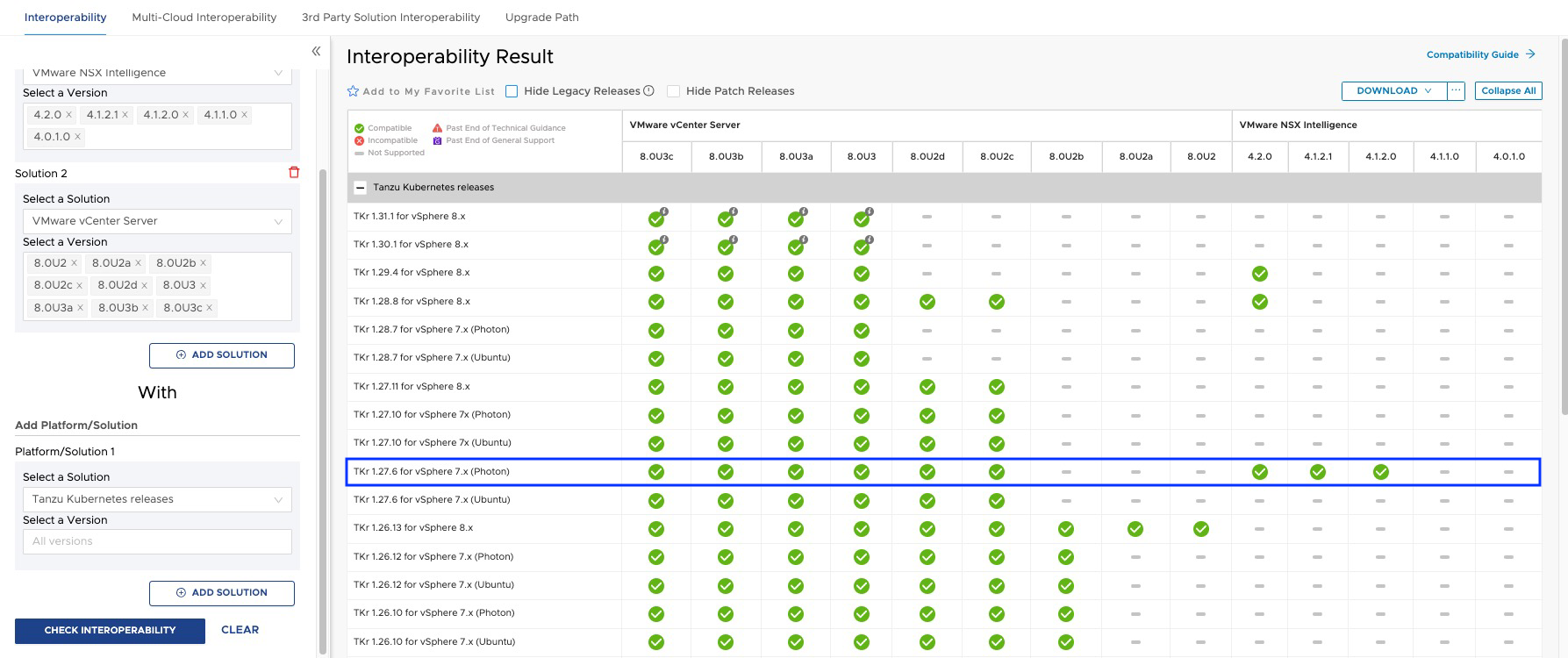
Task: Click info icon beside Hide Legacy Releases
Action: pos(648,90)
